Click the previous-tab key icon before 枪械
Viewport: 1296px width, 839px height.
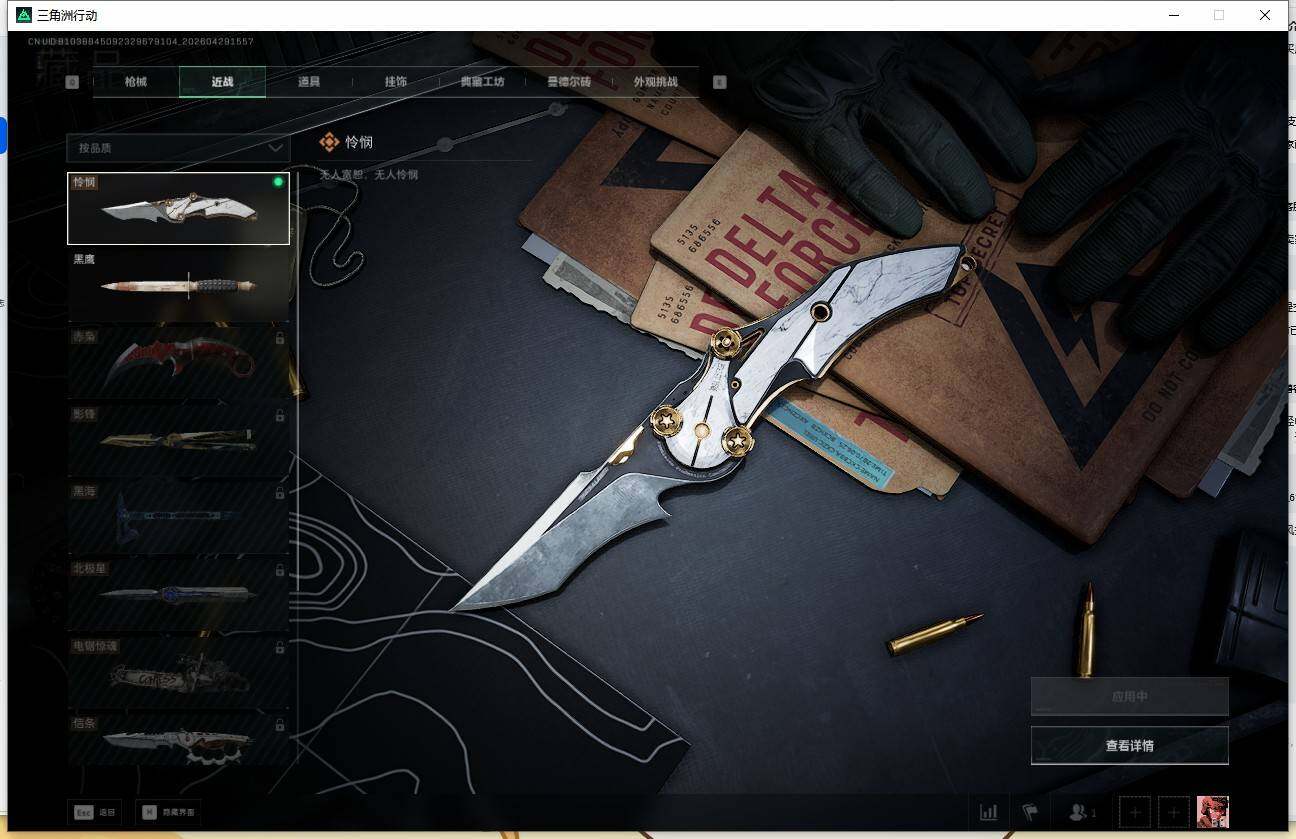72,82
